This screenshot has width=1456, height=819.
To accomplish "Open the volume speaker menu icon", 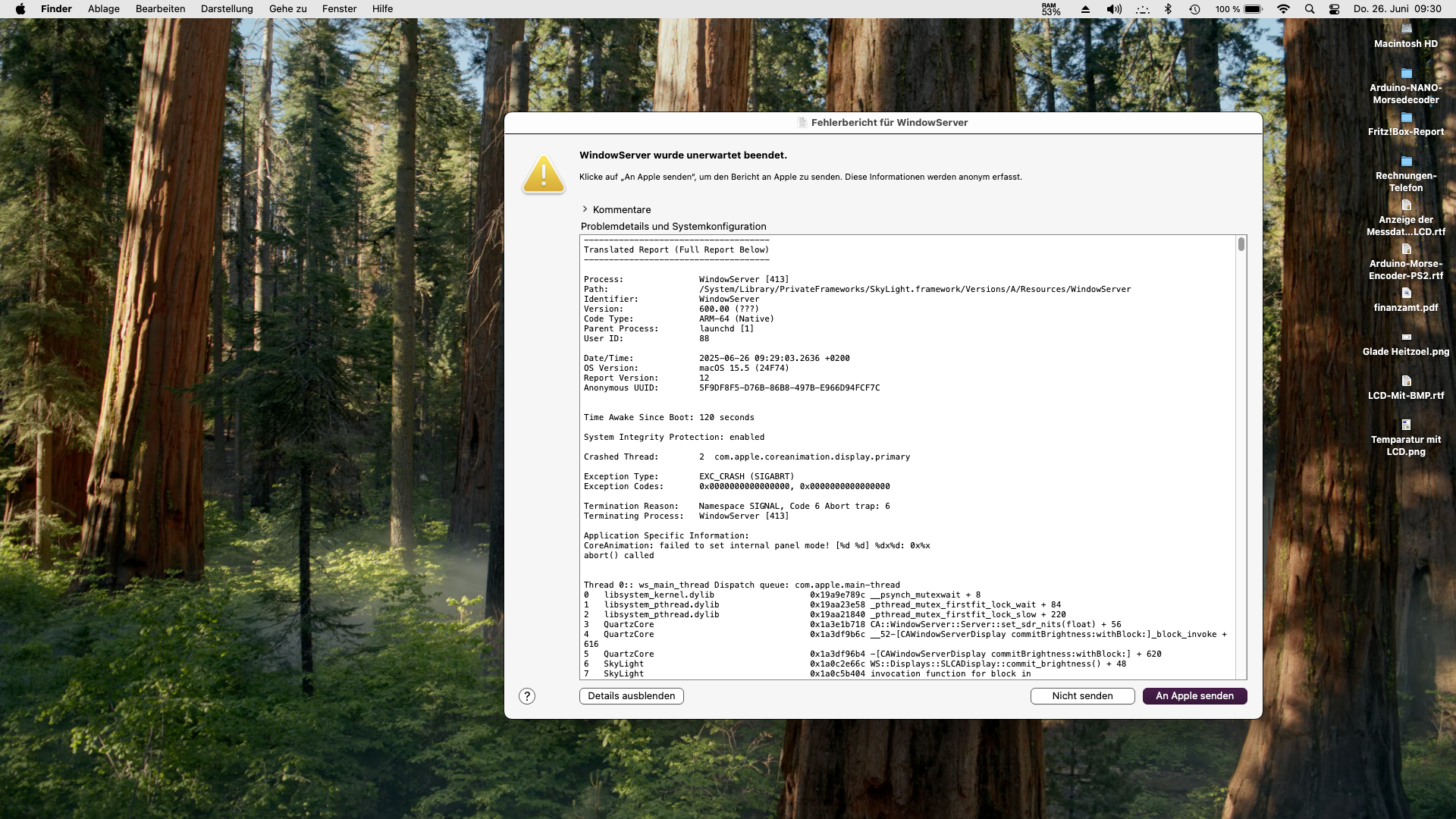I will click(1113, 9).
